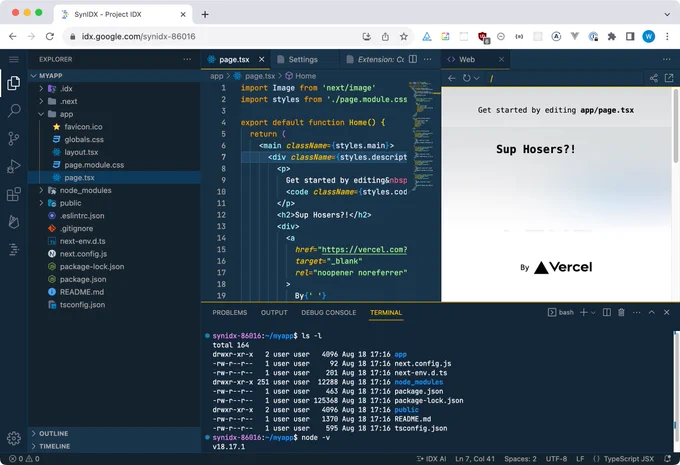Open package.json in file explorer
Viewport: 680px width, 465px height.
114,279
